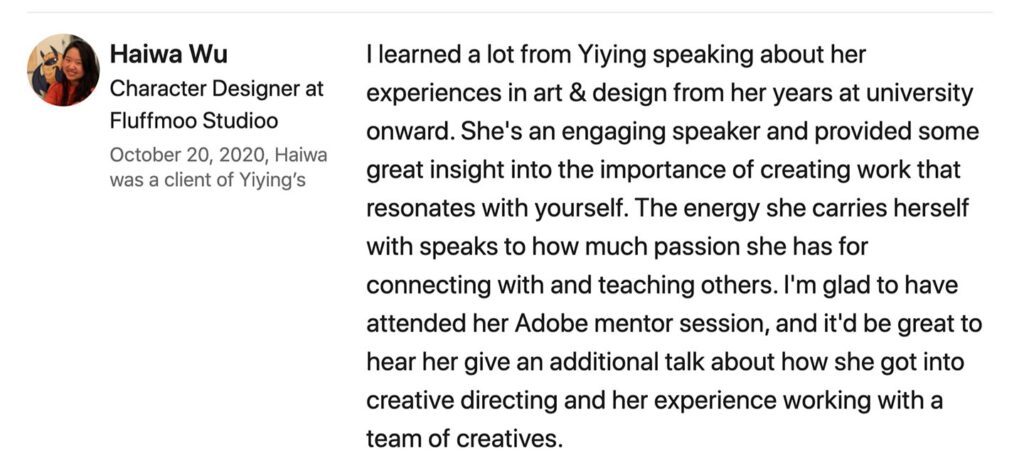Click the divider line above the recommendation

click(509, 12)
